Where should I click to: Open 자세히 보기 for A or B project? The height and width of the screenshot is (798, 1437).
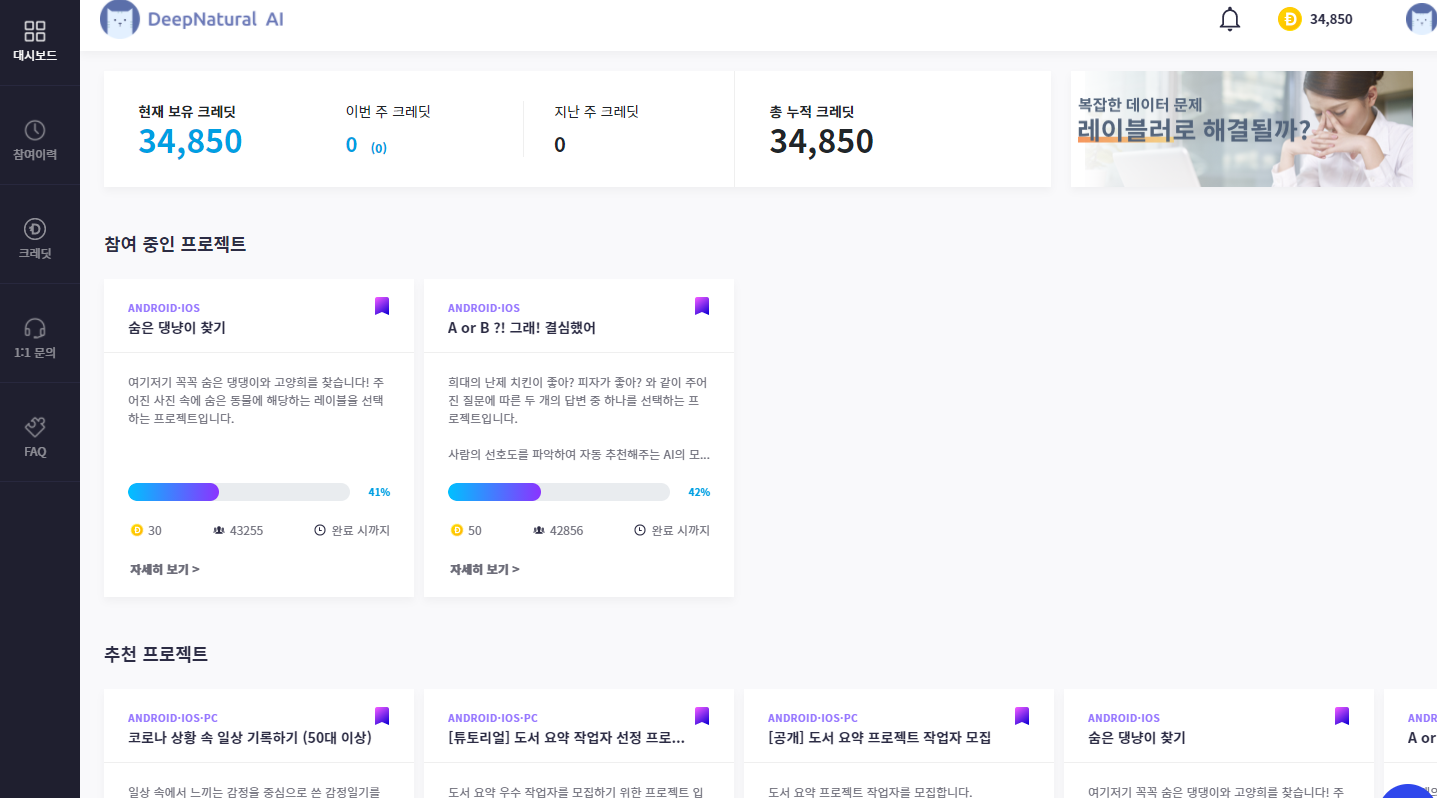484,569
